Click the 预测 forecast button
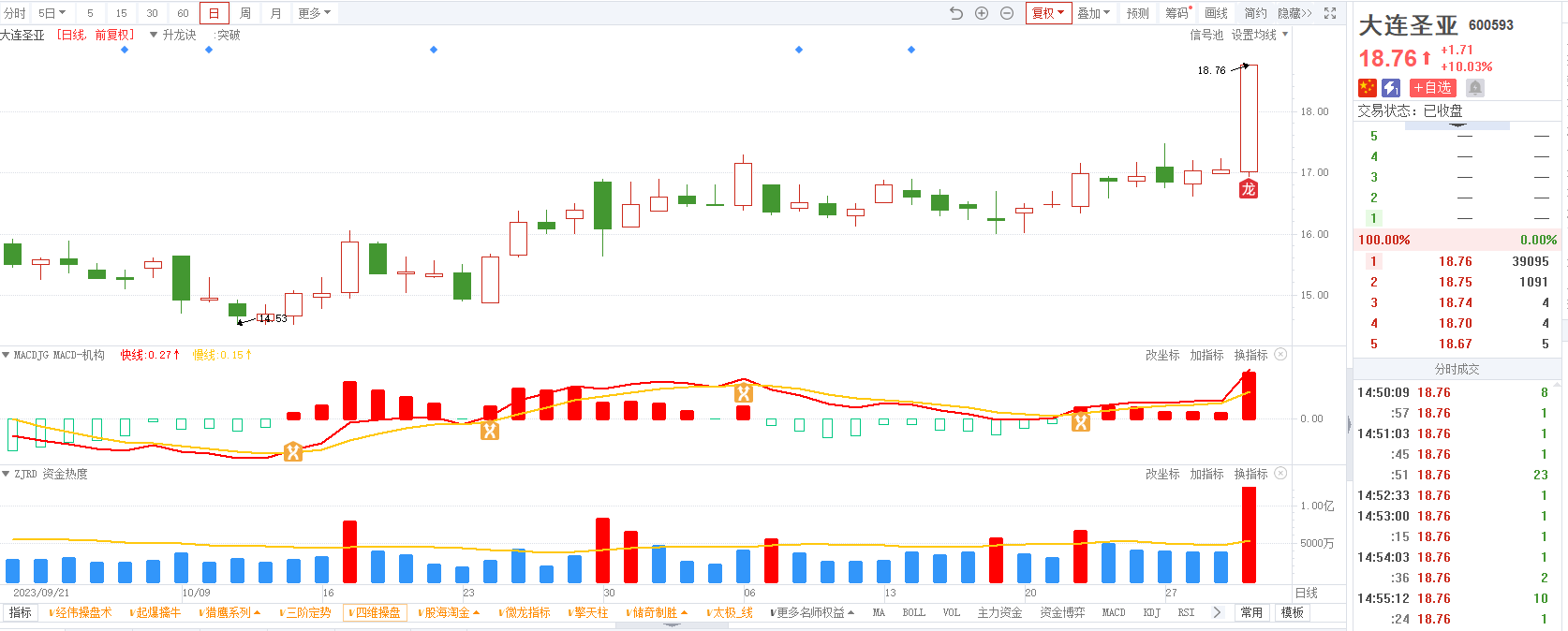This screenshot has height=631, width=1568. click(1137, 13)
